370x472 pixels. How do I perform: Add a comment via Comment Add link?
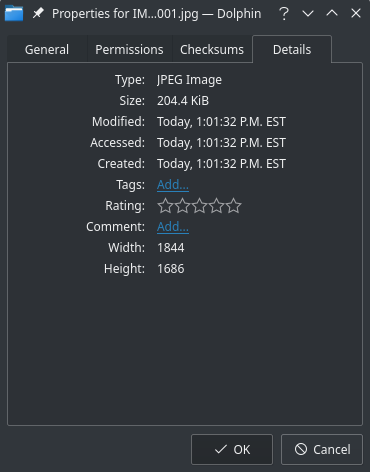point(173,227)
